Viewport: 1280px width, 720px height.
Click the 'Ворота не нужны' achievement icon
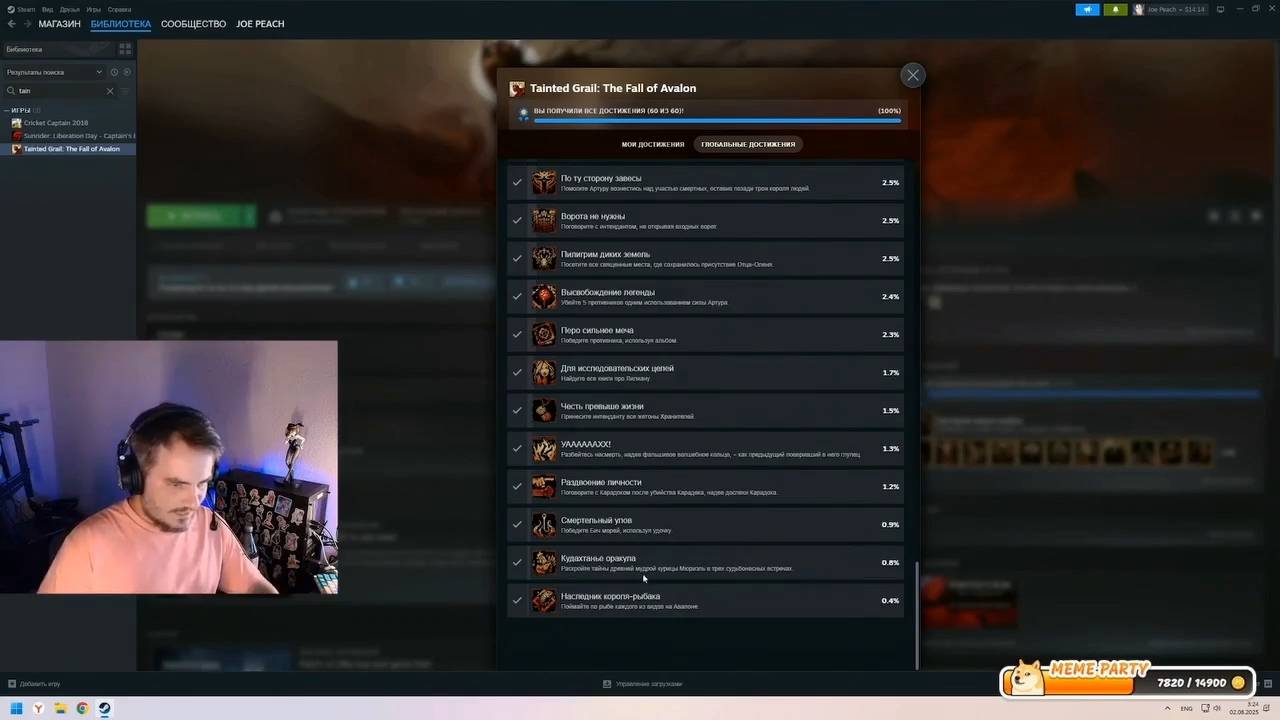(x=544, y=220)
